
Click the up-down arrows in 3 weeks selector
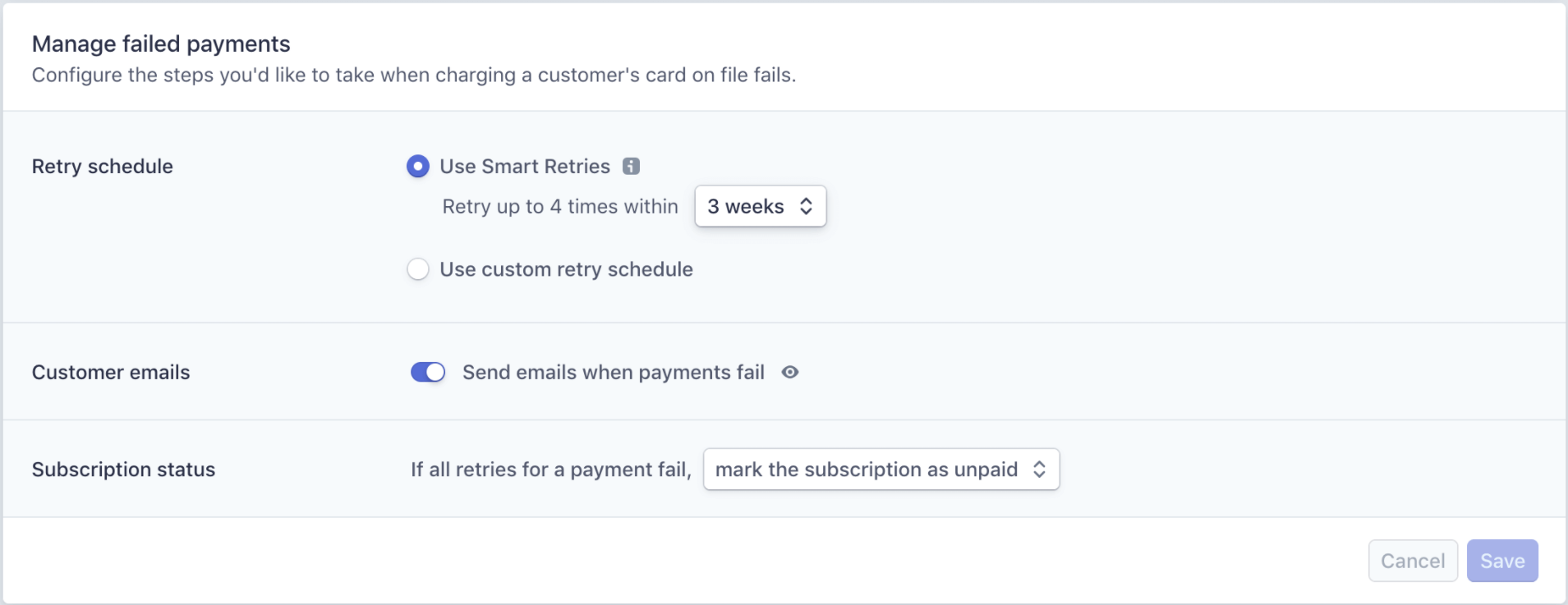pyautogui.click(x=806, y=206)
